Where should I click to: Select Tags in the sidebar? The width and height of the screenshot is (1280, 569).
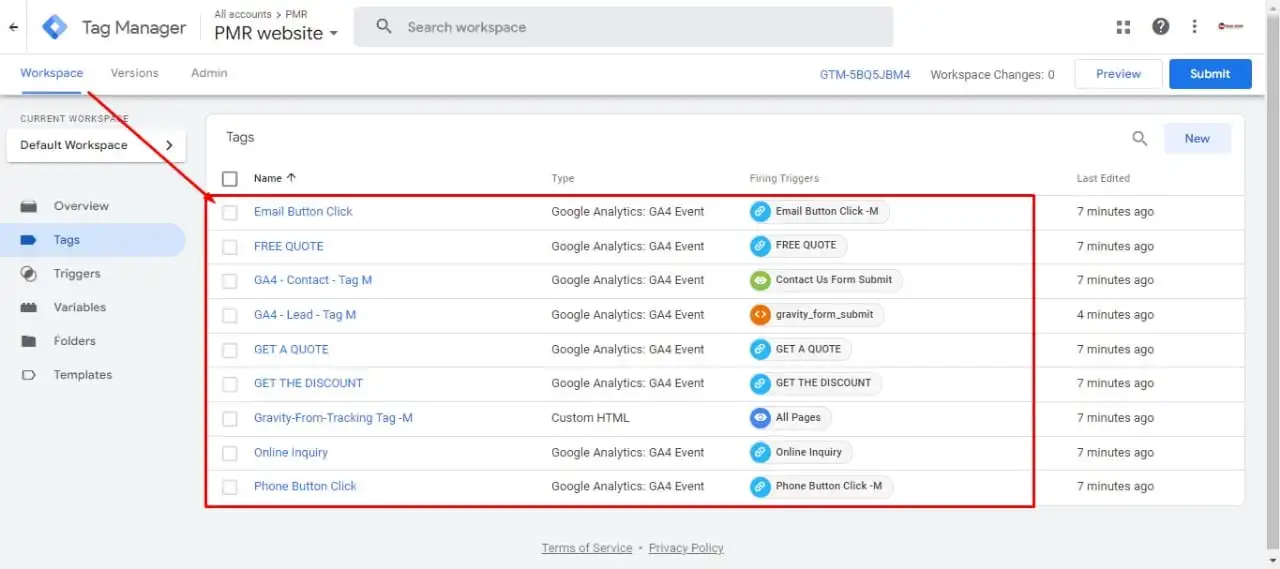click(93, 240)
